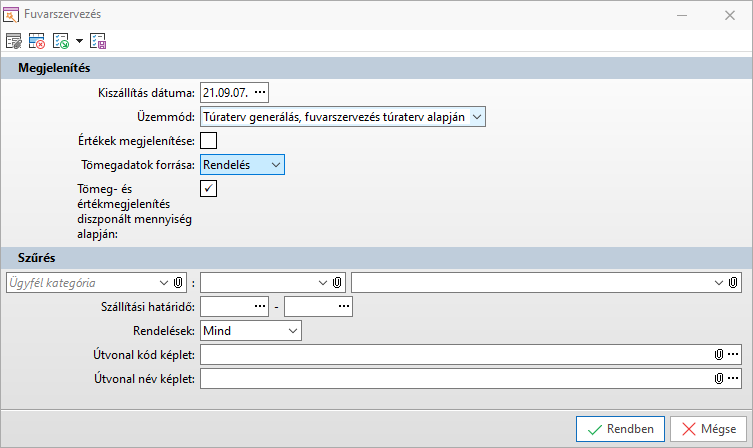Click the Útvonal kód képlet text field
The height and width of the screenshot is (448, 753).
(x=455, y=354)
